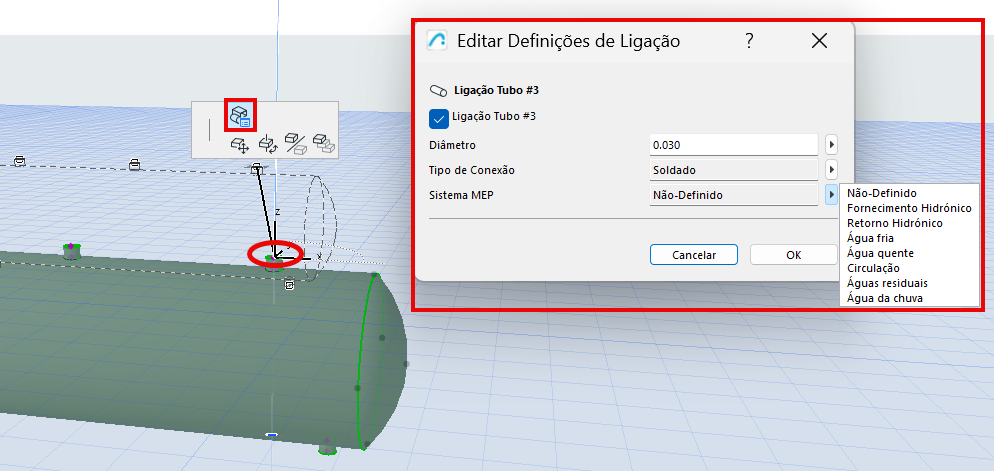The width and height of the screenshot is (994, 471).
Task: Select Águas residuais system option
Action: [x=887, y=283]
